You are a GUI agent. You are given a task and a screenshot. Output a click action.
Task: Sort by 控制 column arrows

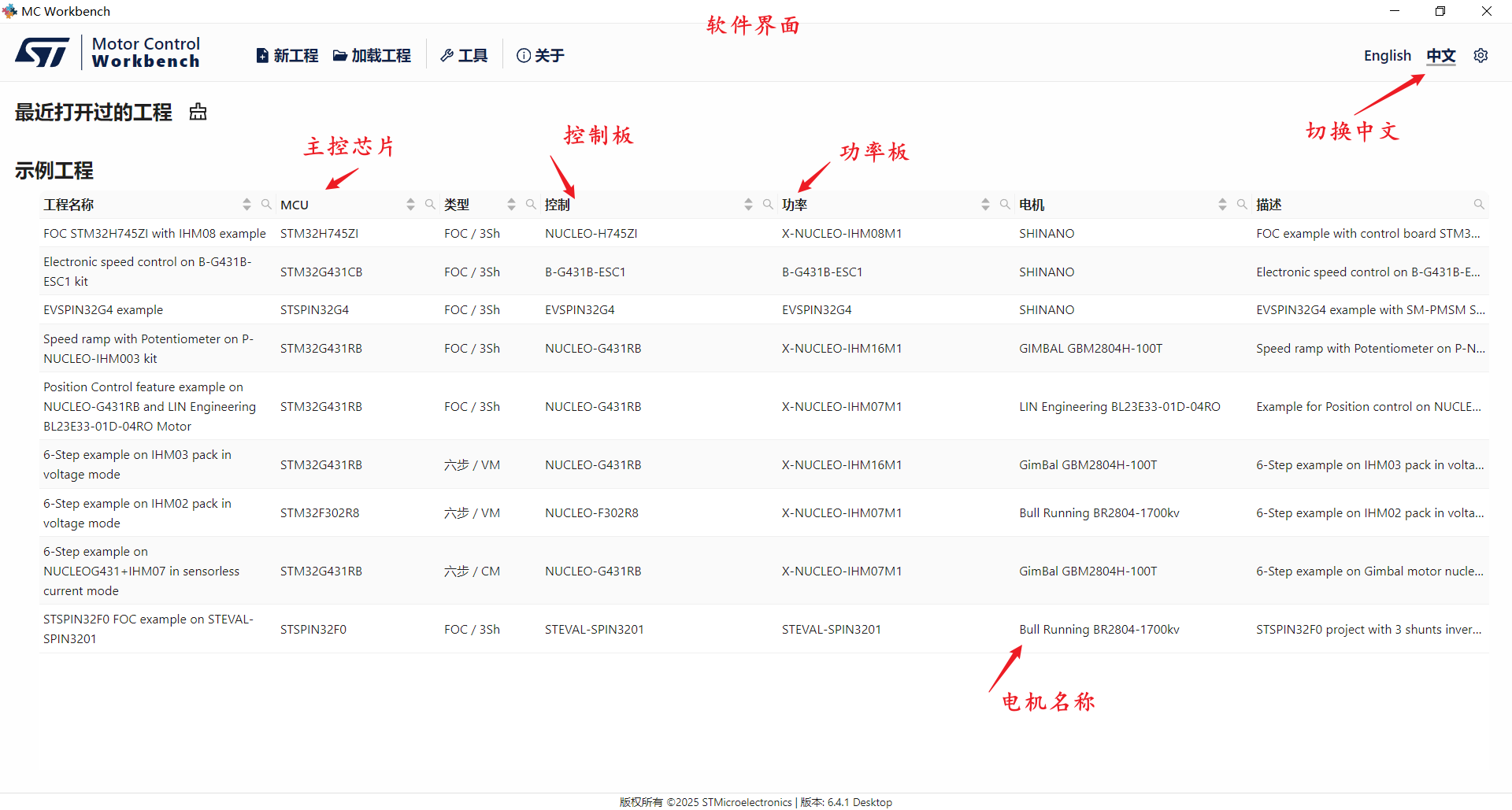748,205
